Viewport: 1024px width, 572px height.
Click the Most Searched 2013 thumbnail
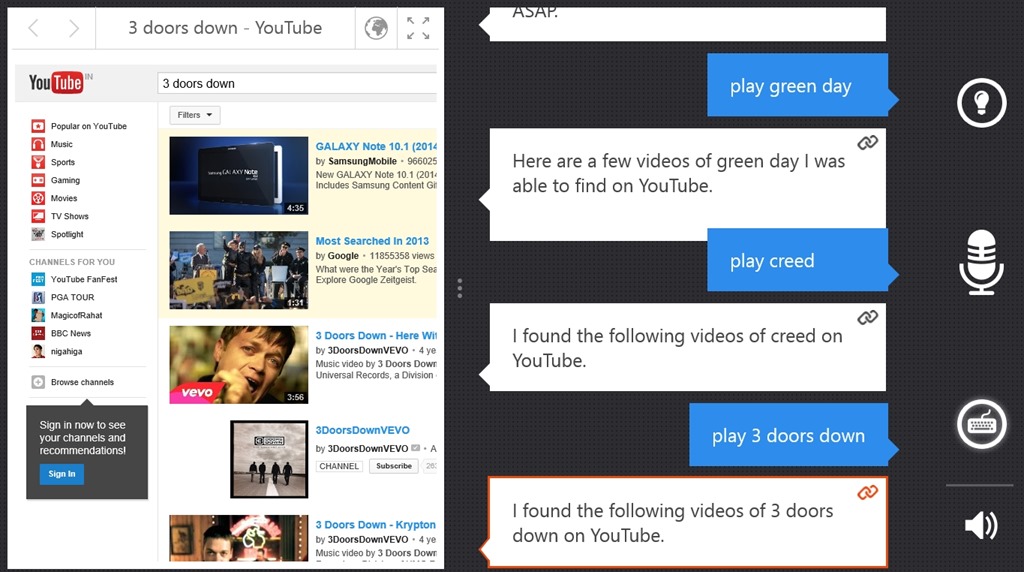[x=238, y=270]
